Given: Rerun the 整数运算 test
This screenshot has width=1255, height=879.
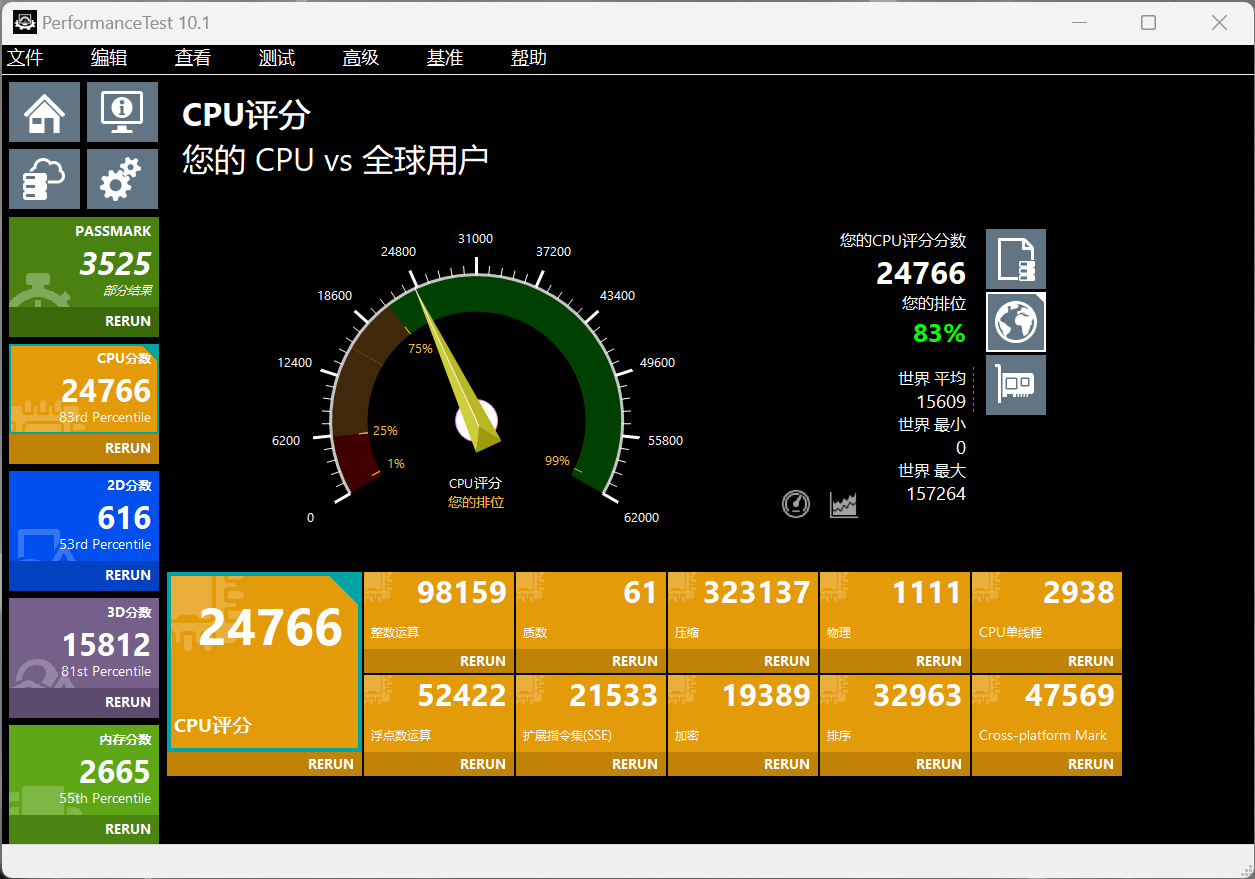Looking at the screenshot, I should pyautogui.click(x=483, y=662).
